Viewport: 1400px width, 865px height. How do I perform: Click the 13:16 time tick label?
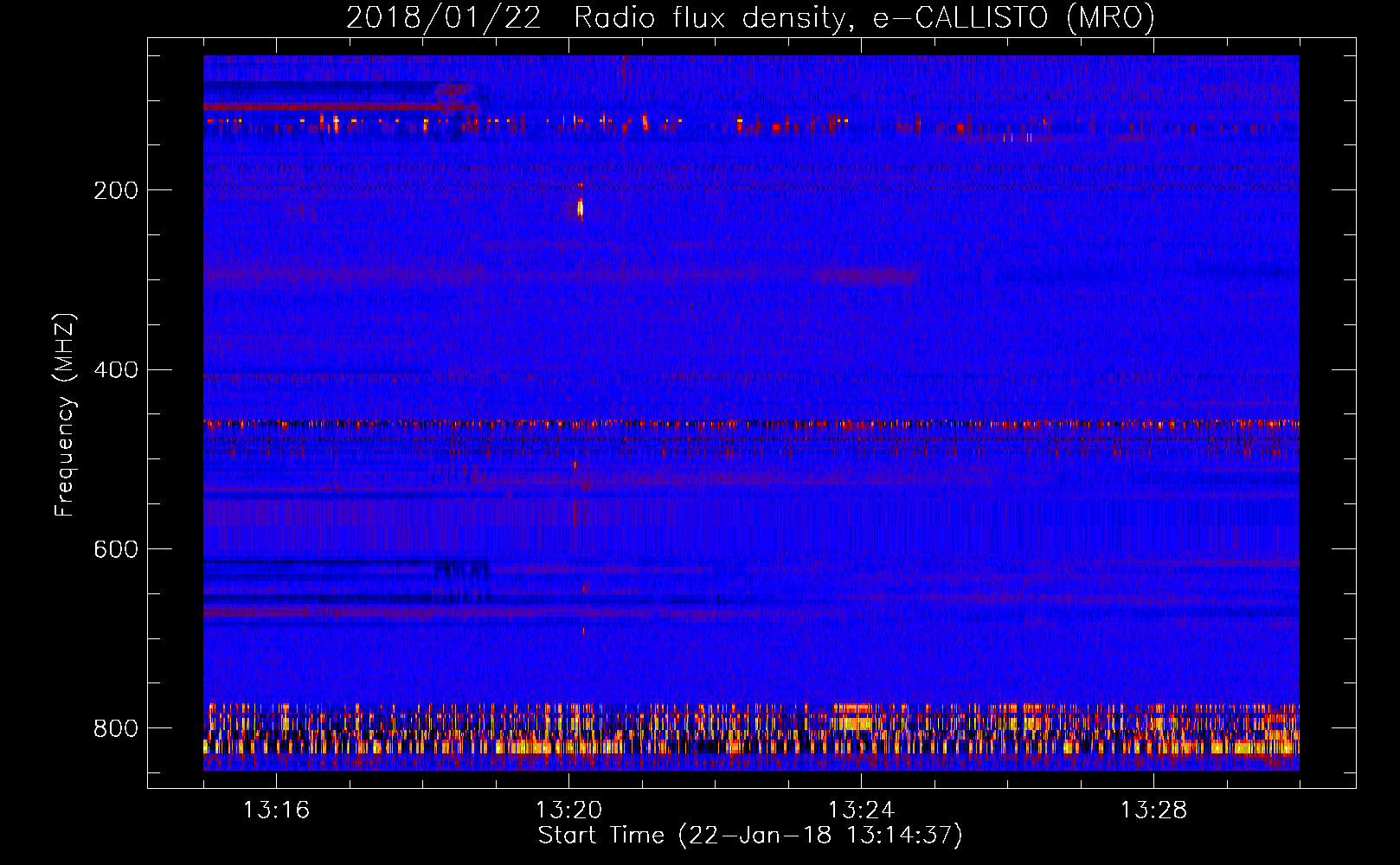coord(276,811)
